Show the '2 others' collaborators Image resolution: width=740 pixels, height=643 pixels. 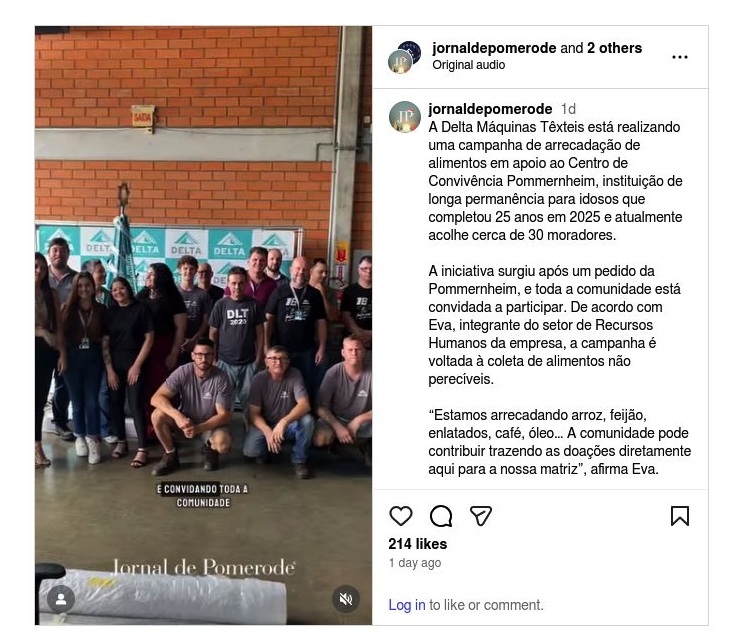[x=614, y=48]
